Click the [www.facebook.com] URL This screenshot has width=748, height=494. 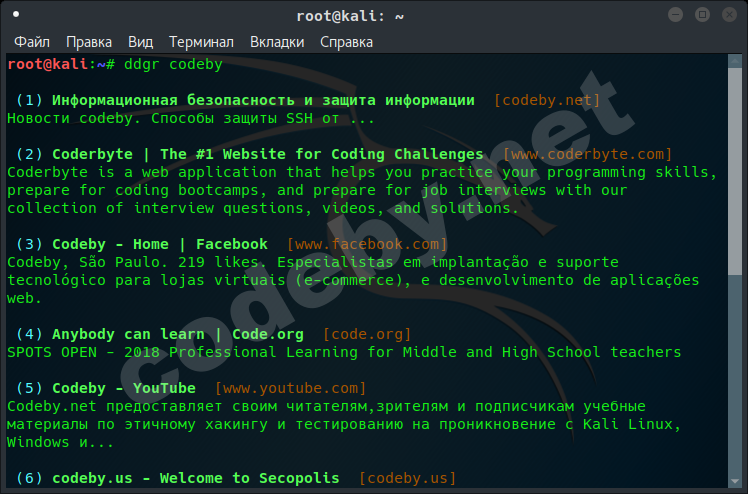point(367,244)
